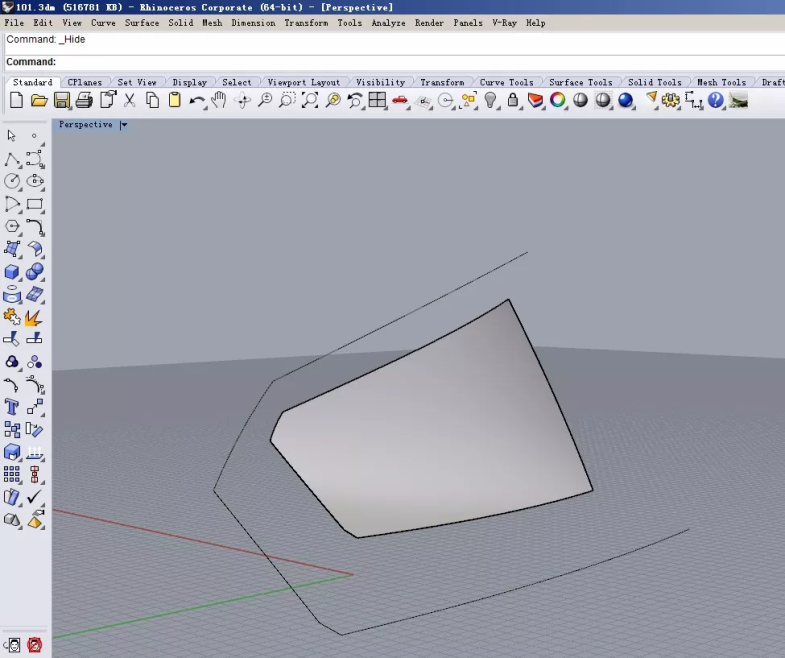
Task: Open the Perspective viewport dropdown arrow
Action: (124, 125)
